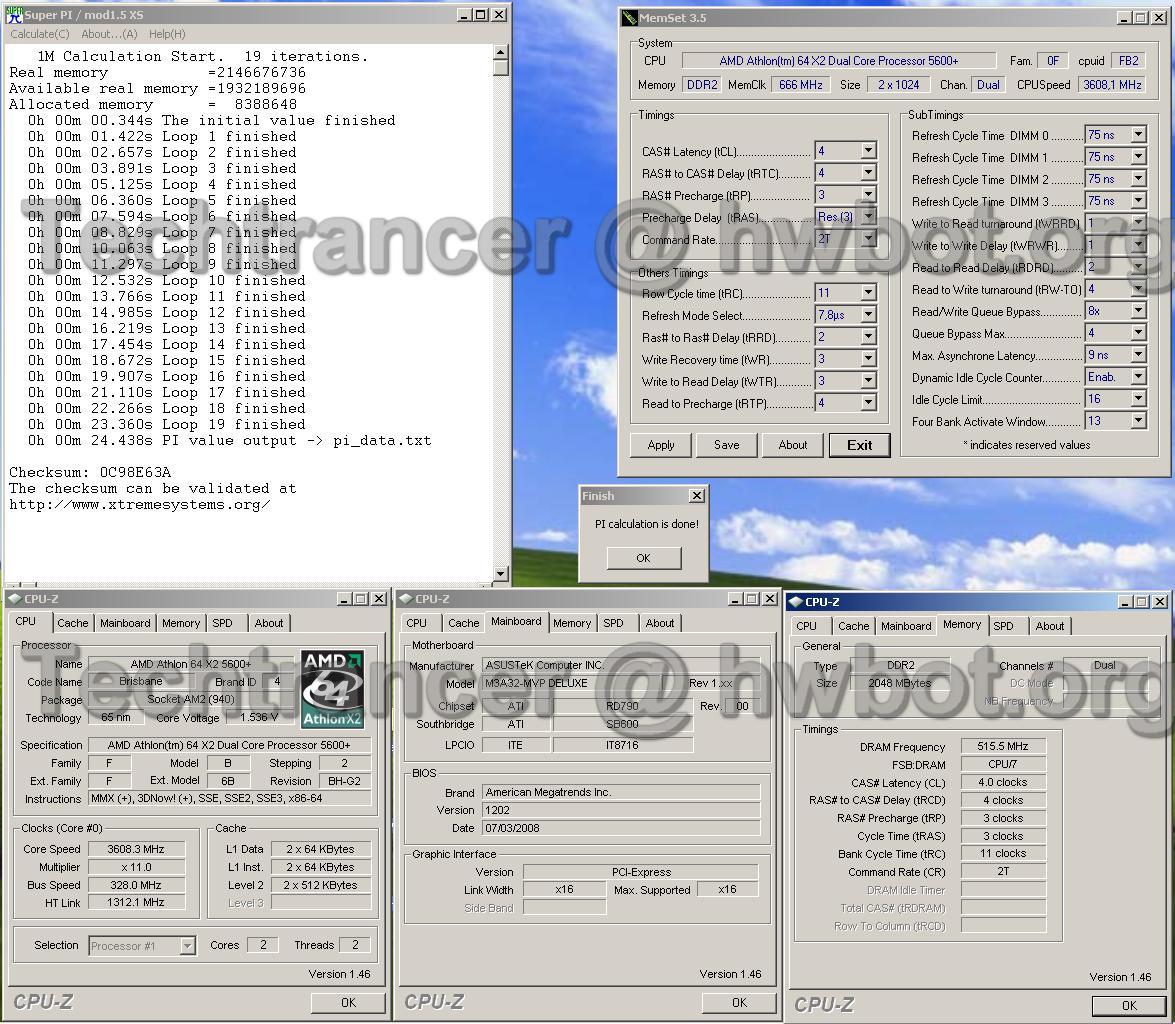Open SPD tab in the Memory CPU-Z window
Image resolution: width=1175 pixels, height=1024 pixels.
1003,626
